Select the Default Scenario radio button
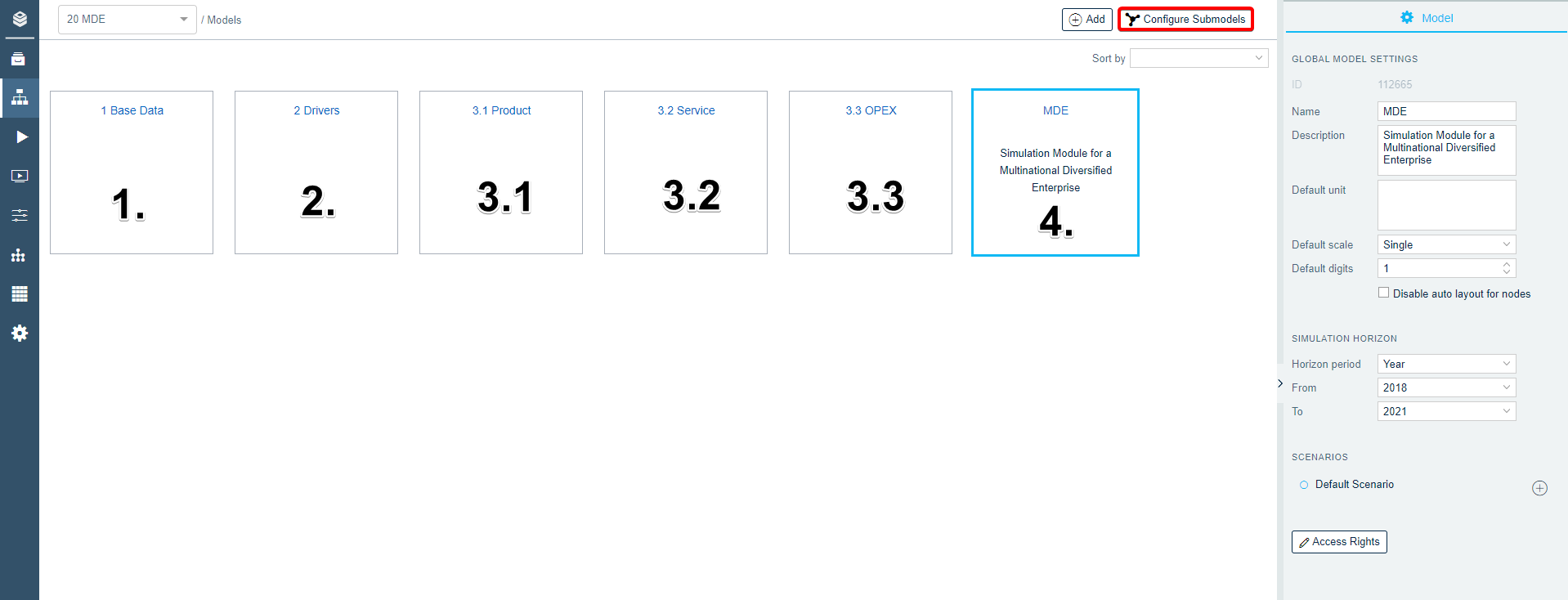Image resolution: width=1568 pixels, height=600 pixels. [1304, 485]
